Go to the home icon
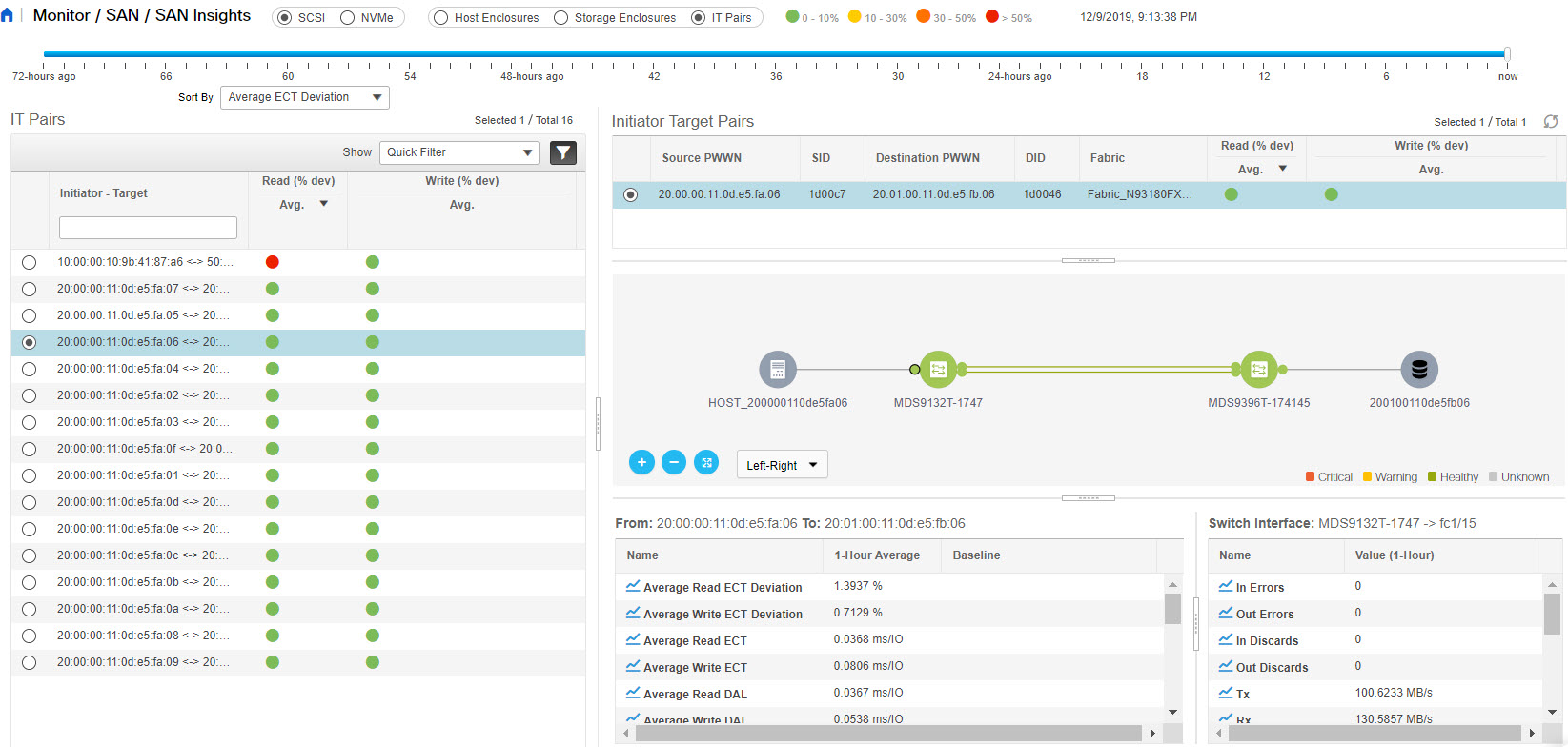1568x747 pixels. (7, 16)
